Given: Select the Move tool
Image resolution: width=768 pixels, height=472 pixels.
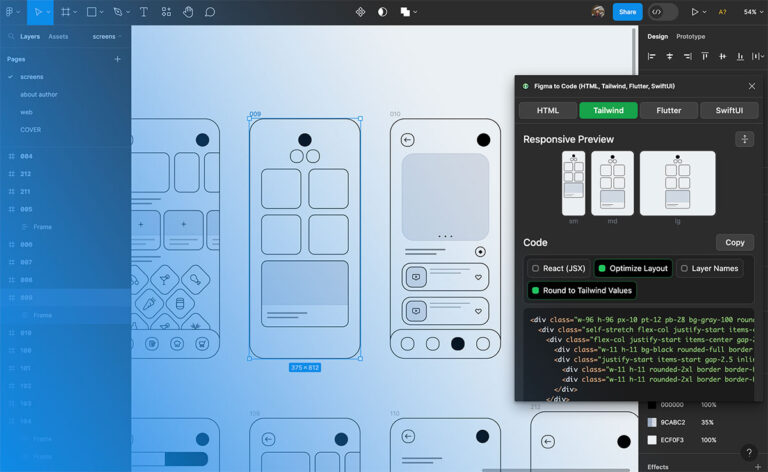Looking at the screenshot, I should [x=38, y=12].
